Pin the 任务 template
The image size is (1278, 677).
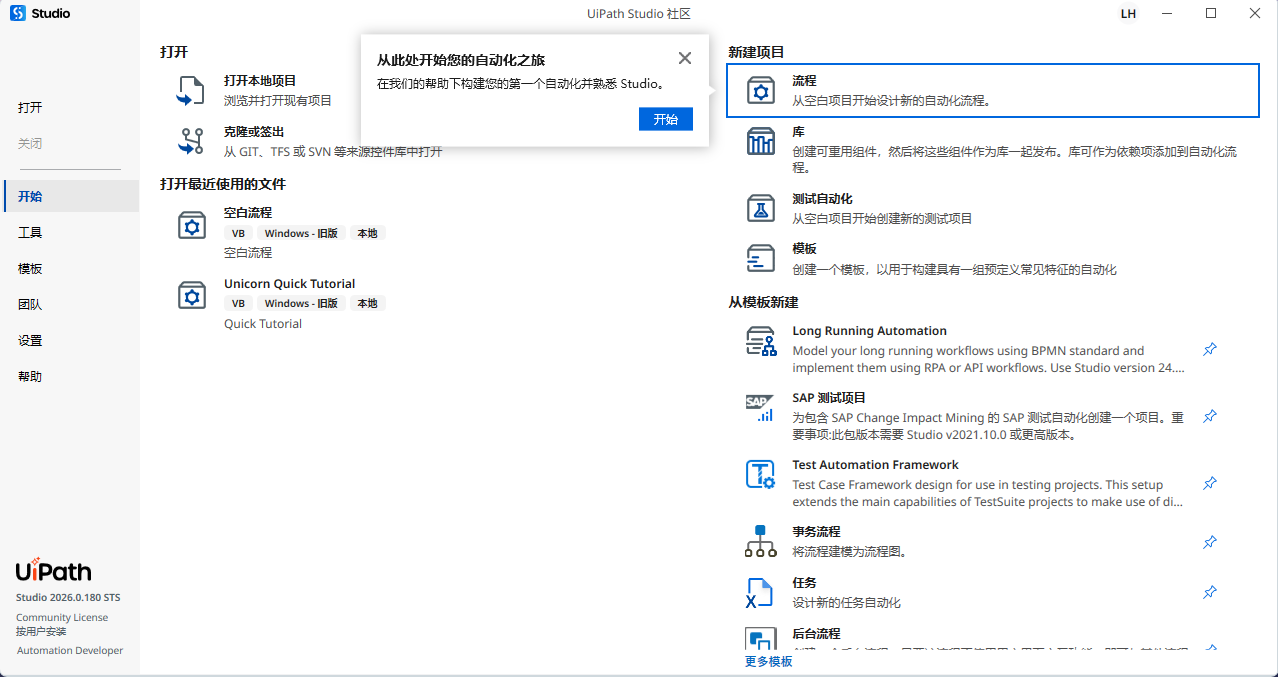pos(1210,592)
